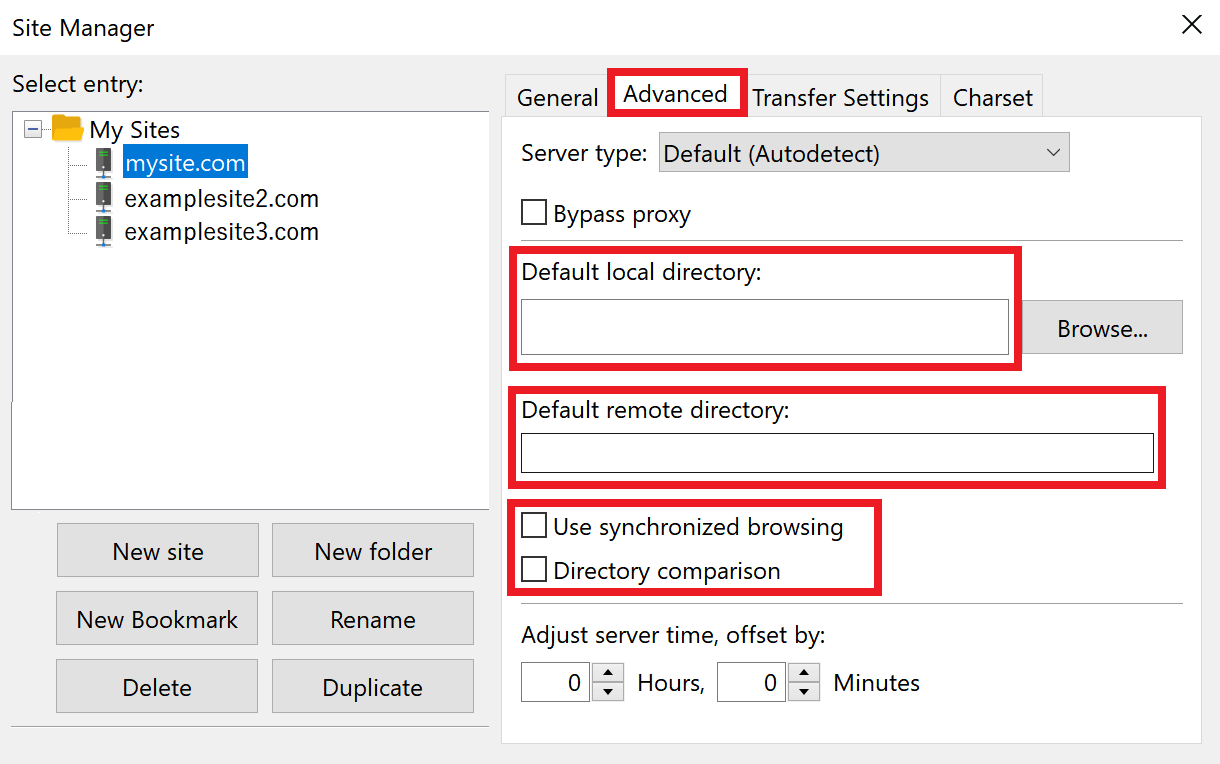The width and height of the screenshot is (1220, 764).
Task: Click the New Bookmark button
Action: [158, 619]
